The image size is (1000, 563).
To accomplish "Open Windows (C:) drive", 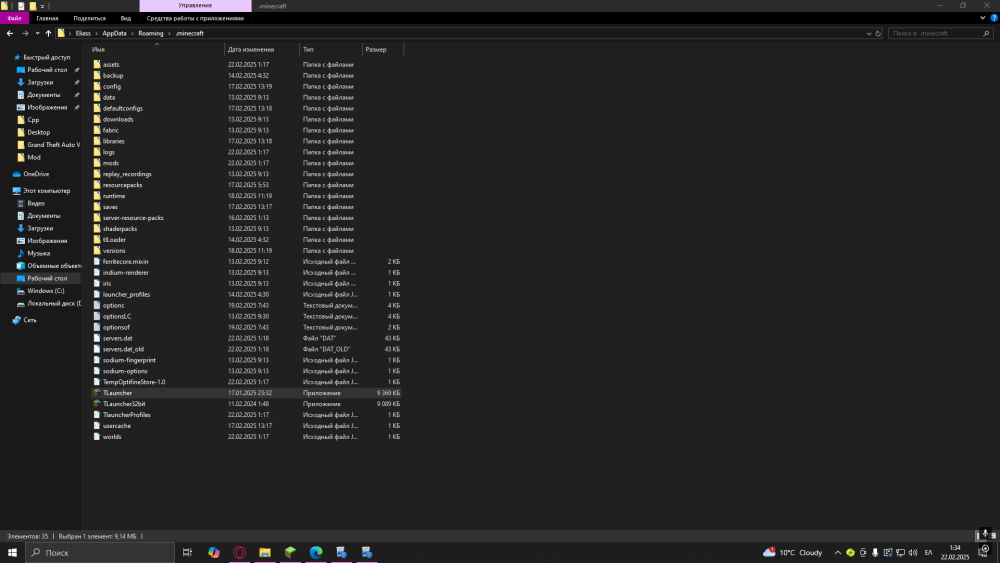I will [45, 291].
